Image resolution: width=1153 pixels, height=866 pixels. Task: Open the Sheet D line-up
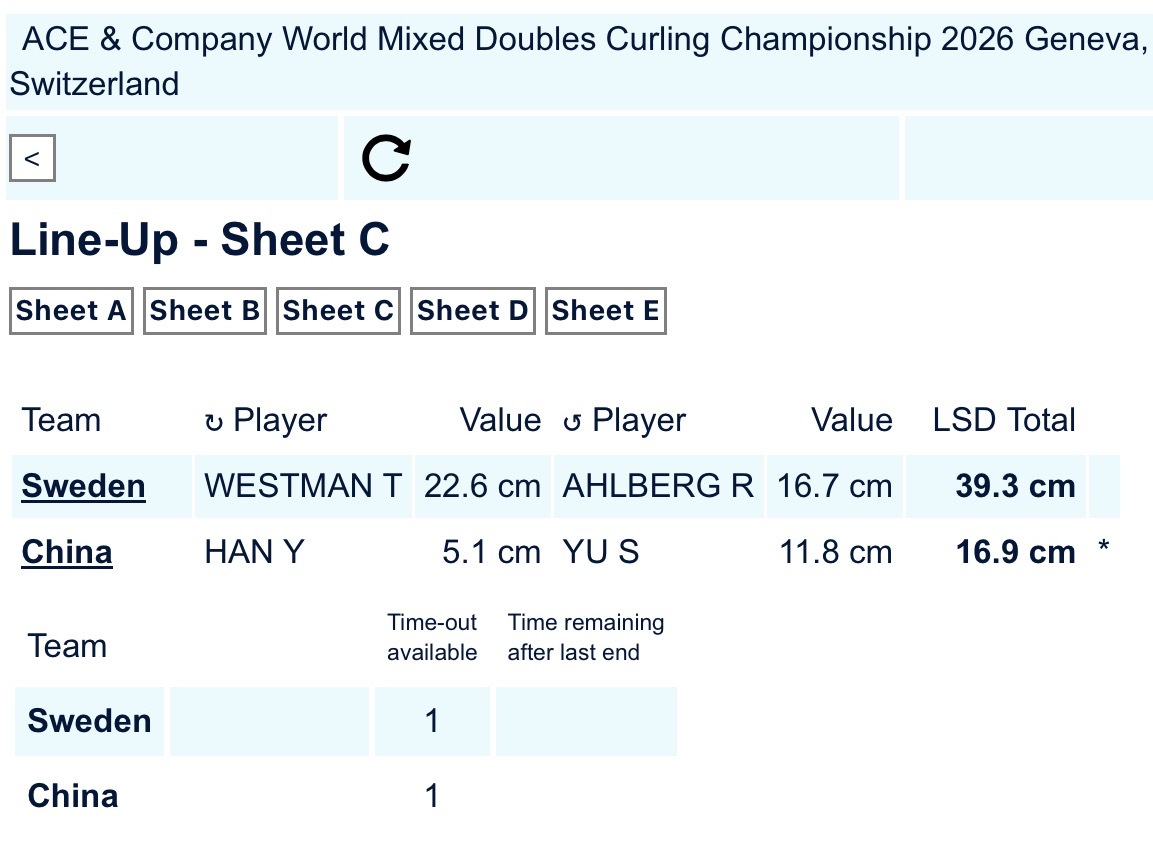point(472,311)
